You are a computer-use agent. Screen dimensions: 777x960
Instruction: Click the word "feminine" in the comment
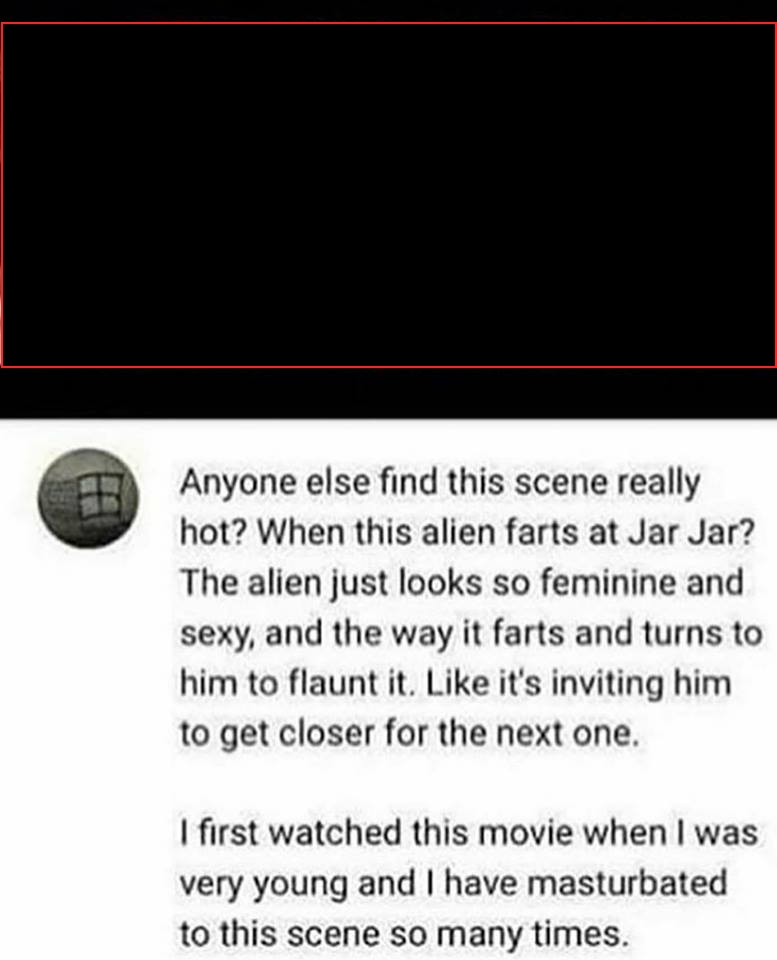pos(608,582)
